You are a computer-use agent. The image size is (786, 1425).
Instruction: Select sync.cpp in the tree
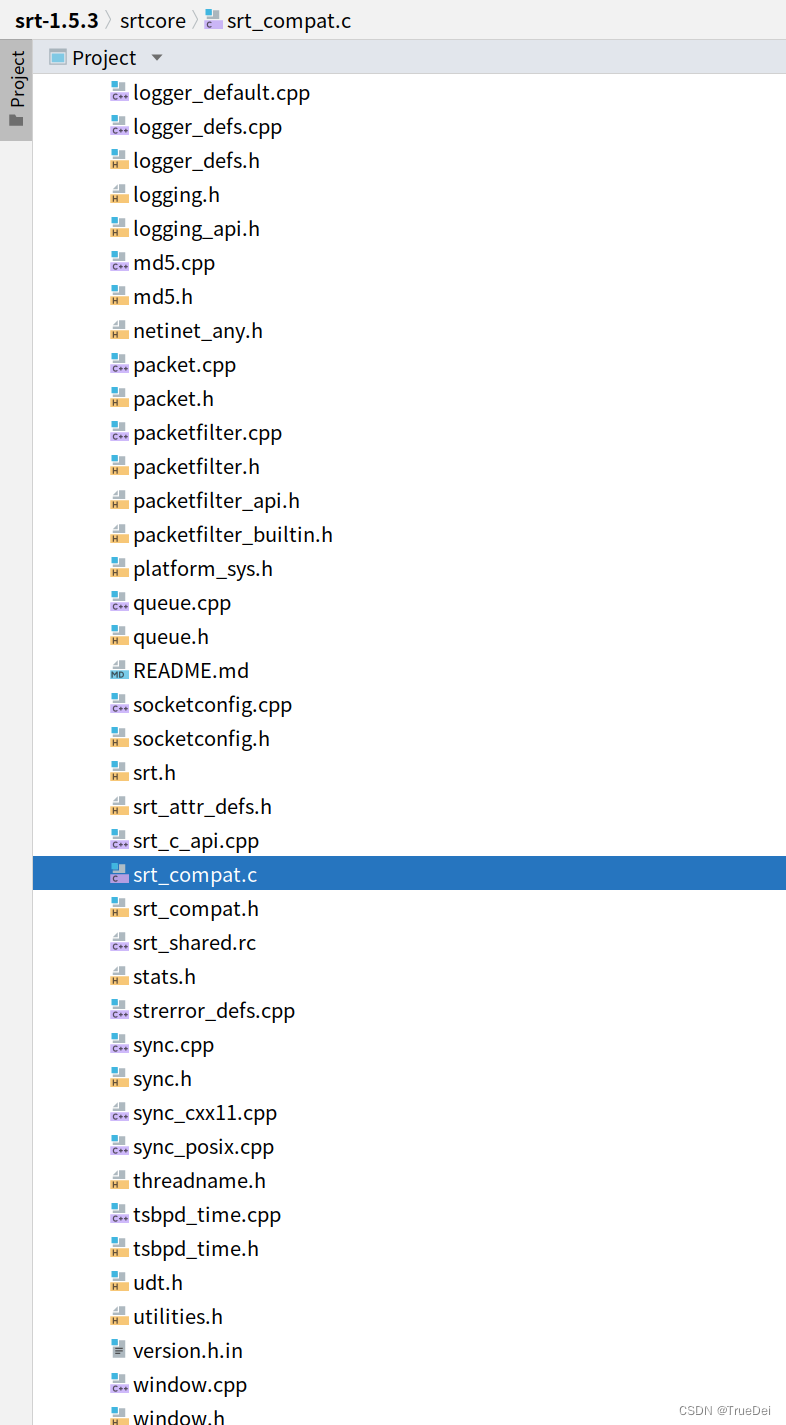tap(173, 1045)
